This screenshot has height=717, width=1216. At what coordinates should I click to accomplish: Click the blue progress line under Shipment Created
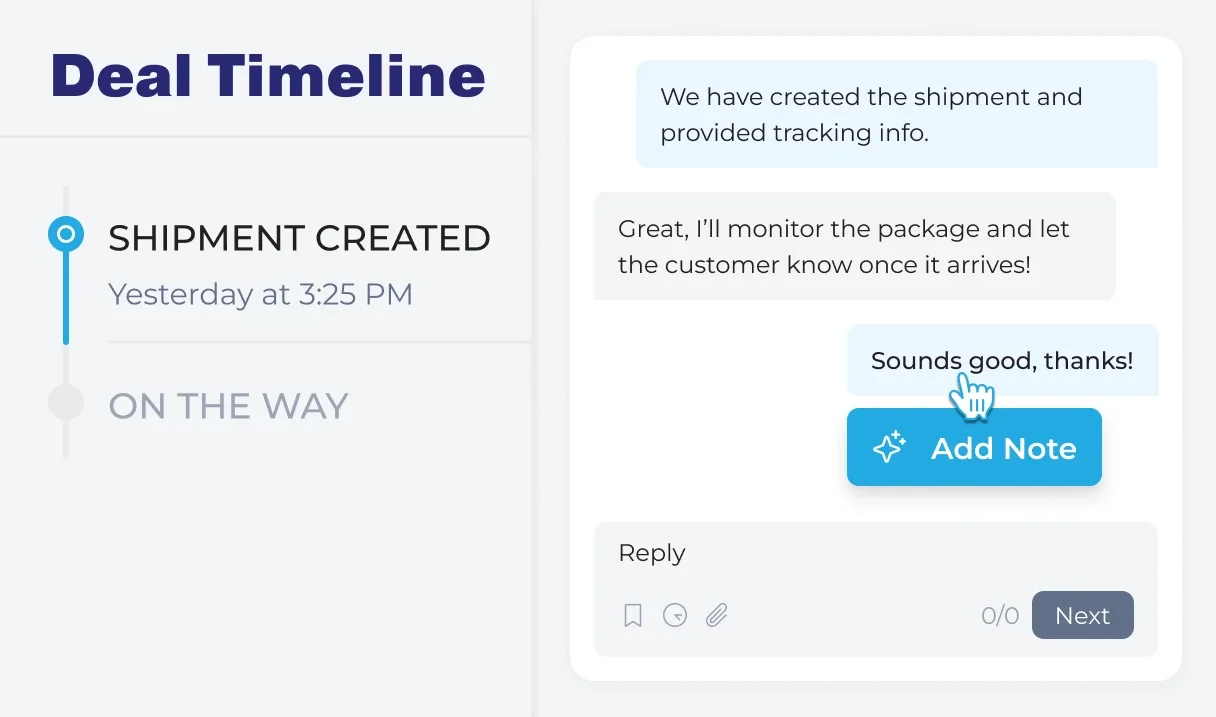(x=66, y=298)
